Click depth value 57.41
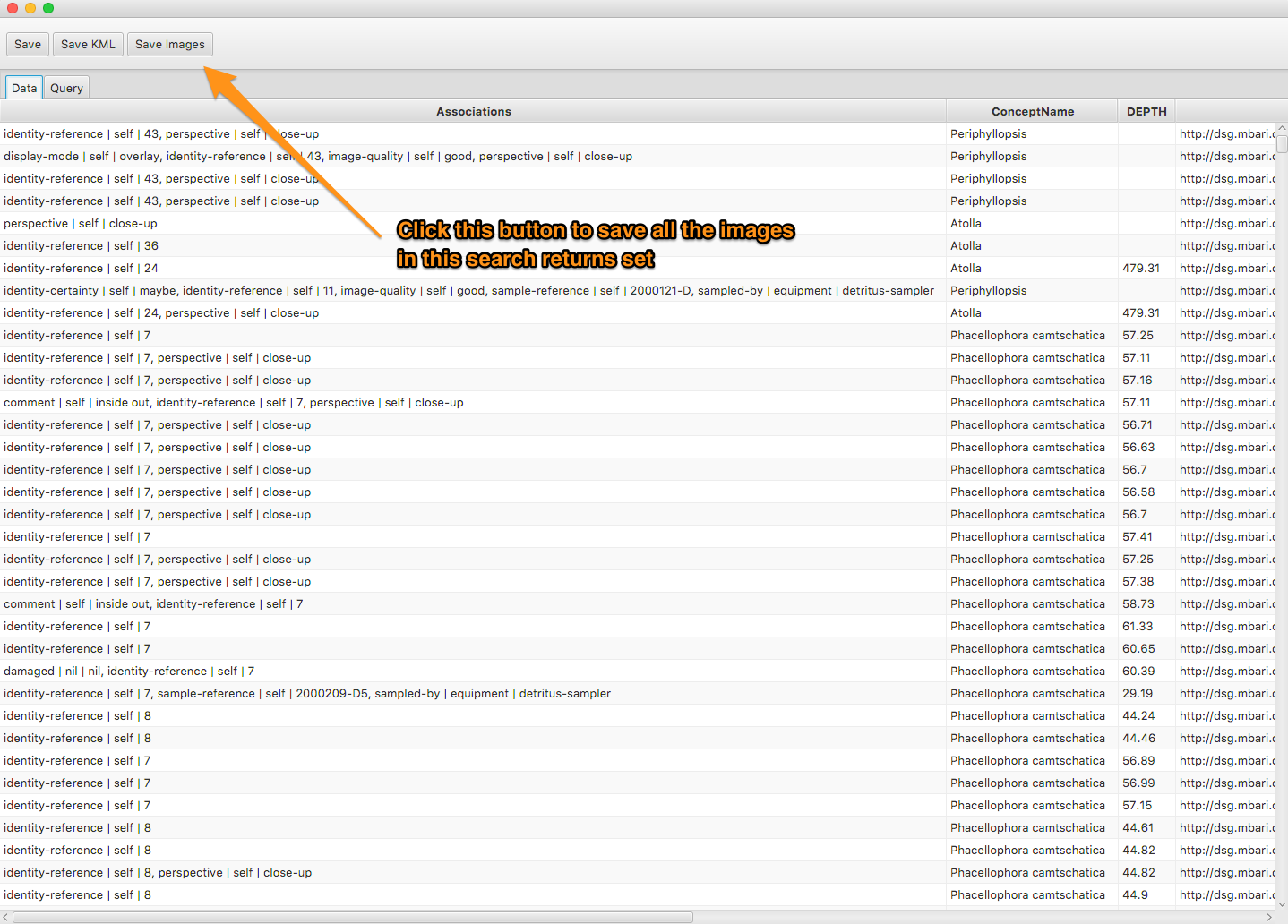Image resolution: width=1288 pixels, height=924 pixels. point(1138,536)
